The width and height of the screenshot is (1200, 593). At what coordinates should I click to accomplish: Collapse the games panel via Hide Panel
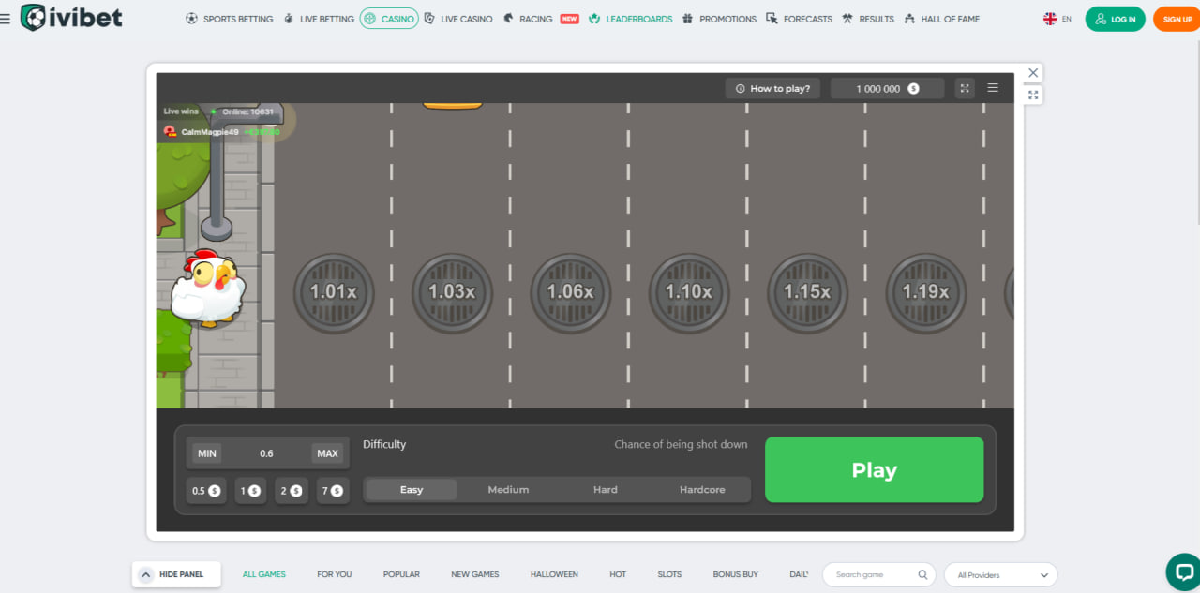(x=176, y=574)
